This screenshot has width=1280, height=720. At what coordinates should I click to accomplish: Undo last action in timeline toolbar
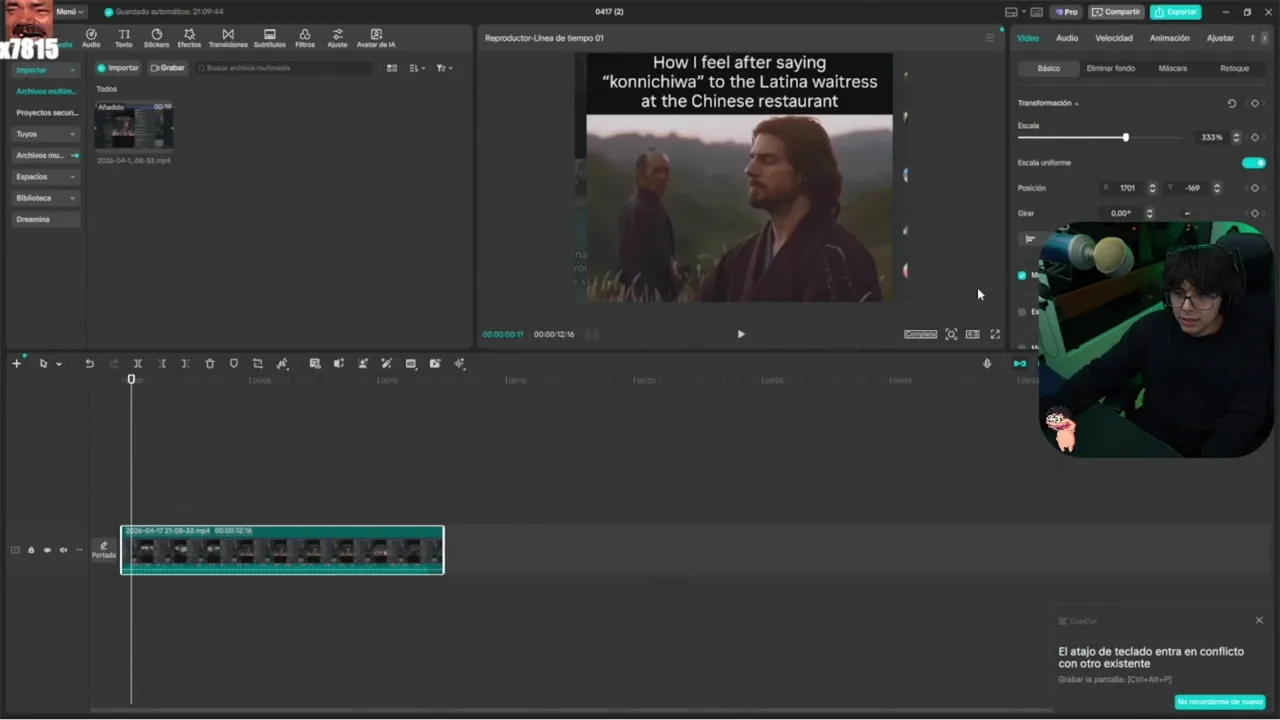tap(89, 364)
